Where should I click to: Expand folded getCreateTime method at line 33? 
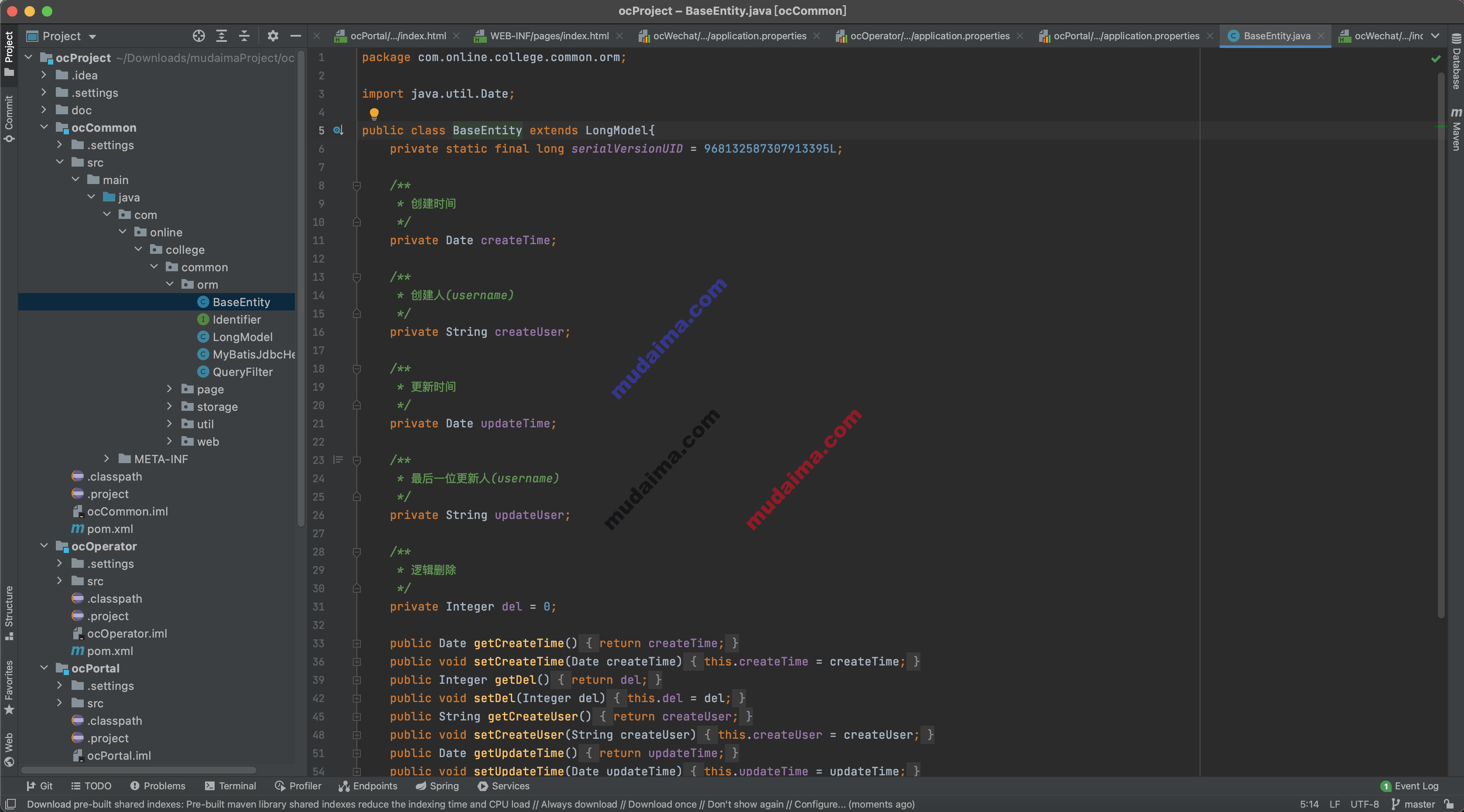pyautogui.click(x=357, y=643)
